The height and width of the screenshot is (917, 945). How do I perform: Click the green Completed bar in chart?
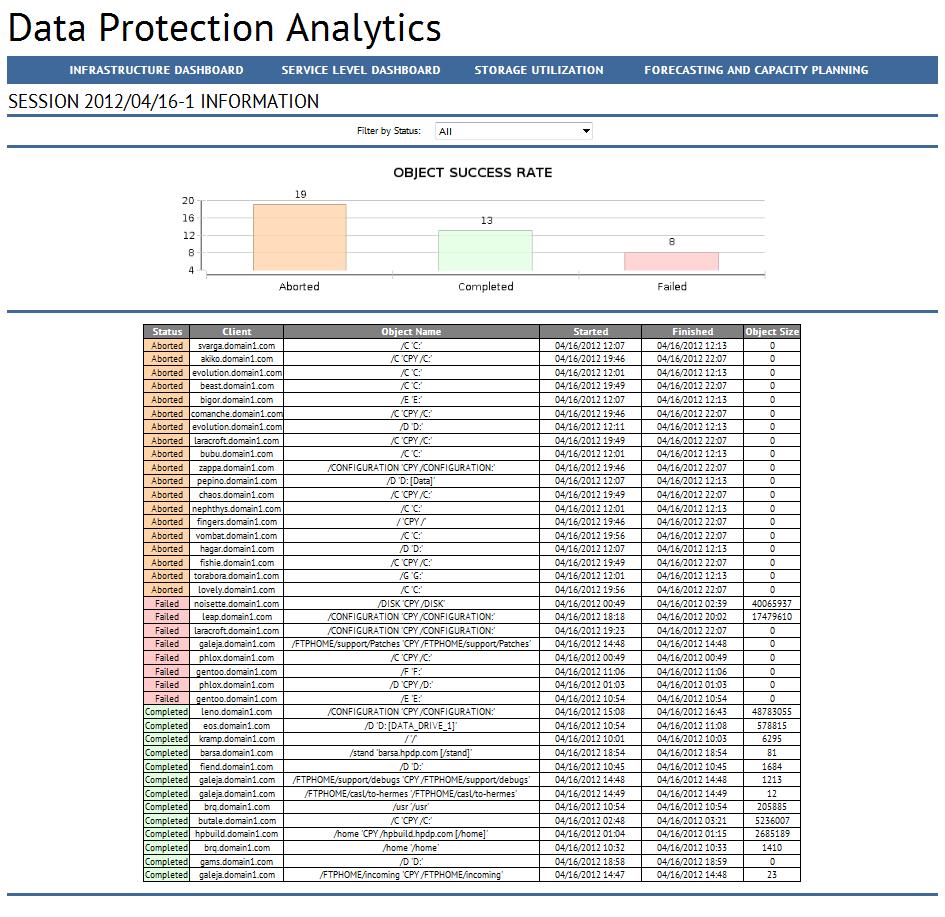pos(485,251)
